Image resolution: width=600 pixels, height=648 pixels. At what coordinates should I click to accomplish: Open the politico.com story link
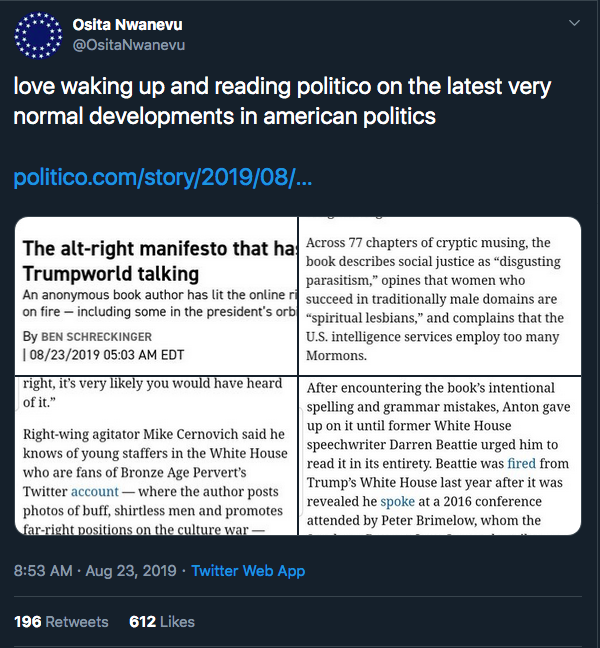click(x=163, y=180)
